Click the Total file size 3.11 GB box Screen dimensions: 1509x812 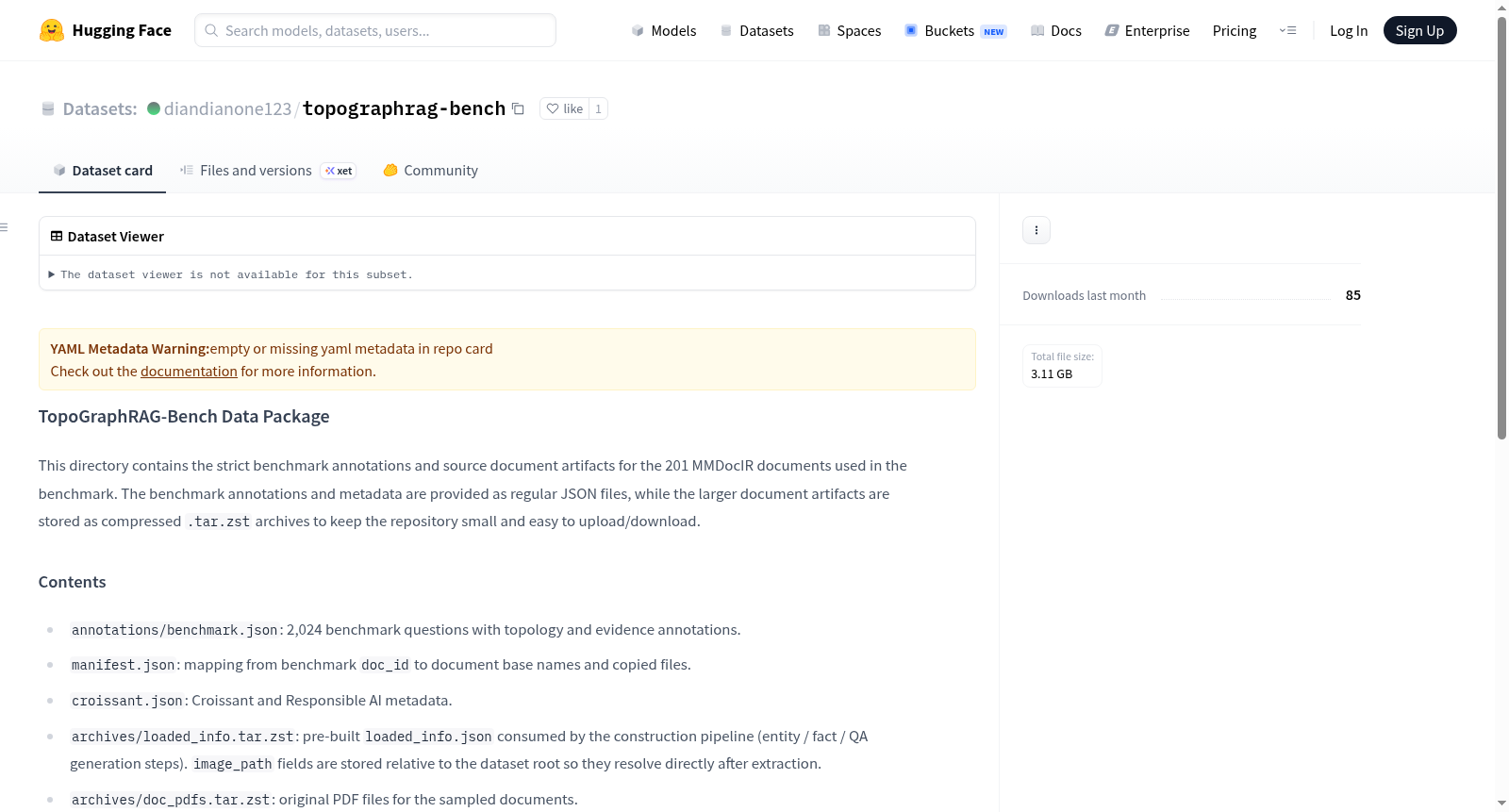tap(1063, 366)
